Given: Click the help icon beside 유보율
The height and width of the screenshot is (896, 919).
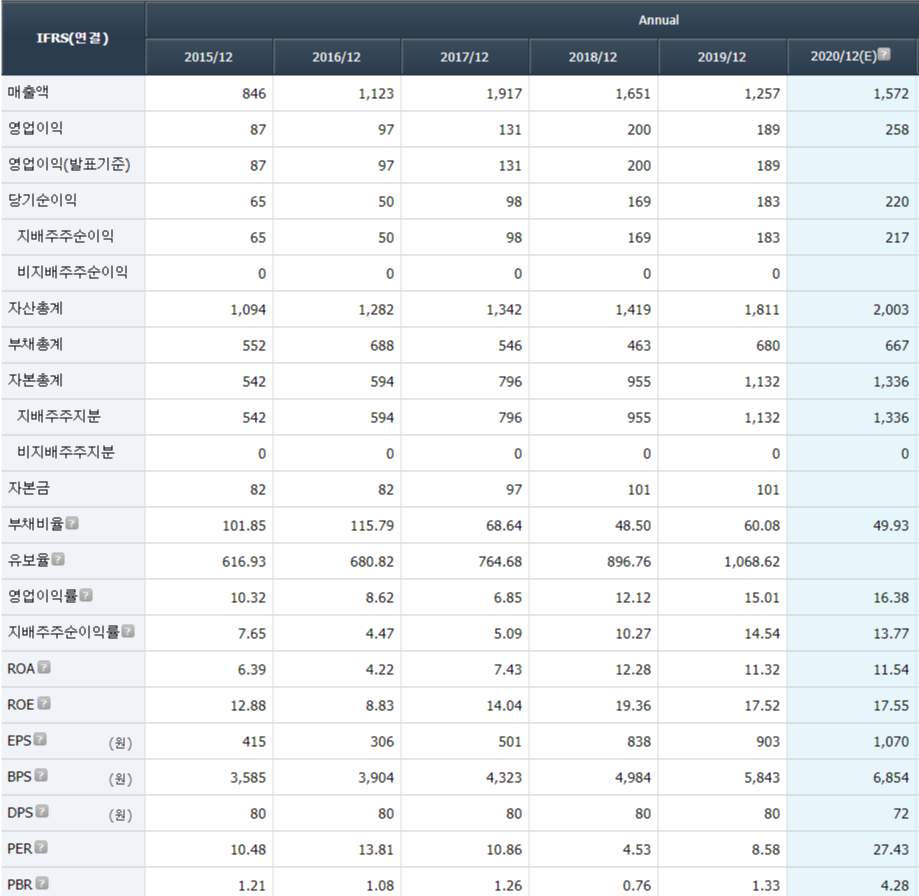Looking at the screenshot, I should 57,559.
